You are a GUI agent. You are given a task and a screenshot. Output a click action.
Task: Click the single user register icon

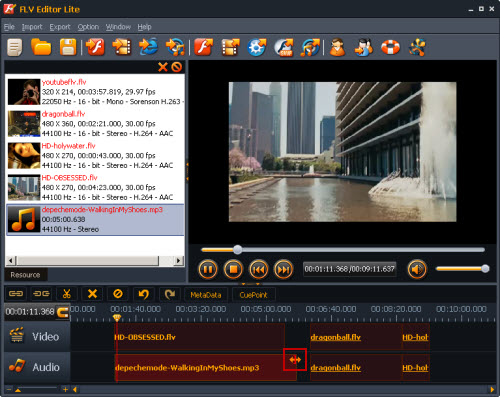tap(337, 47)
